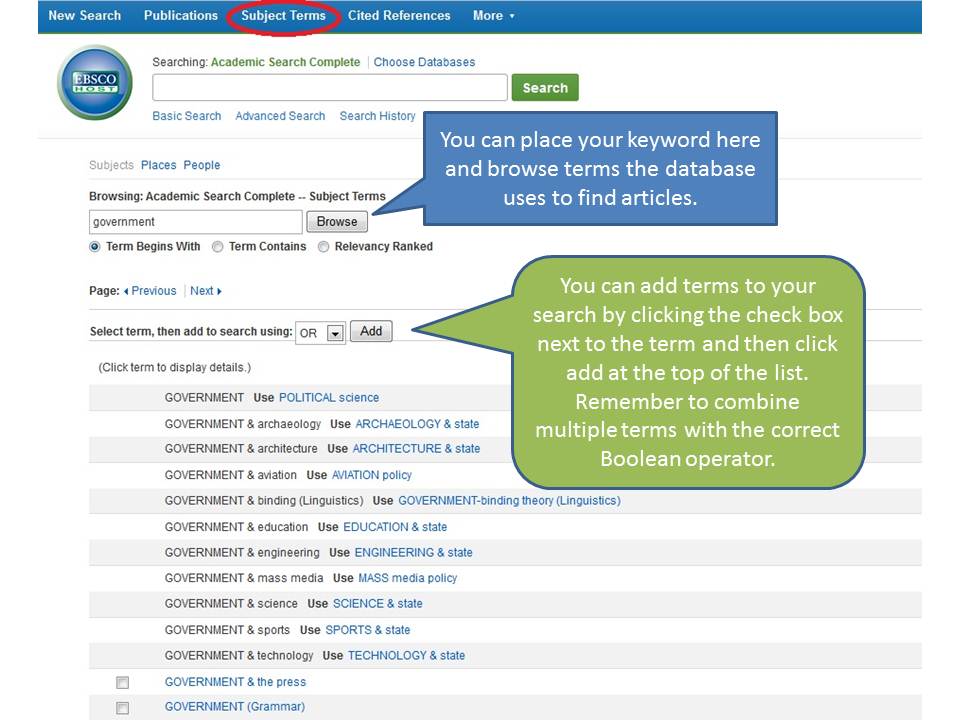The image size is (960, 720).
Task: Check the box beside GOVERNMENT (Grammar)
Action: tap(122, 707)
